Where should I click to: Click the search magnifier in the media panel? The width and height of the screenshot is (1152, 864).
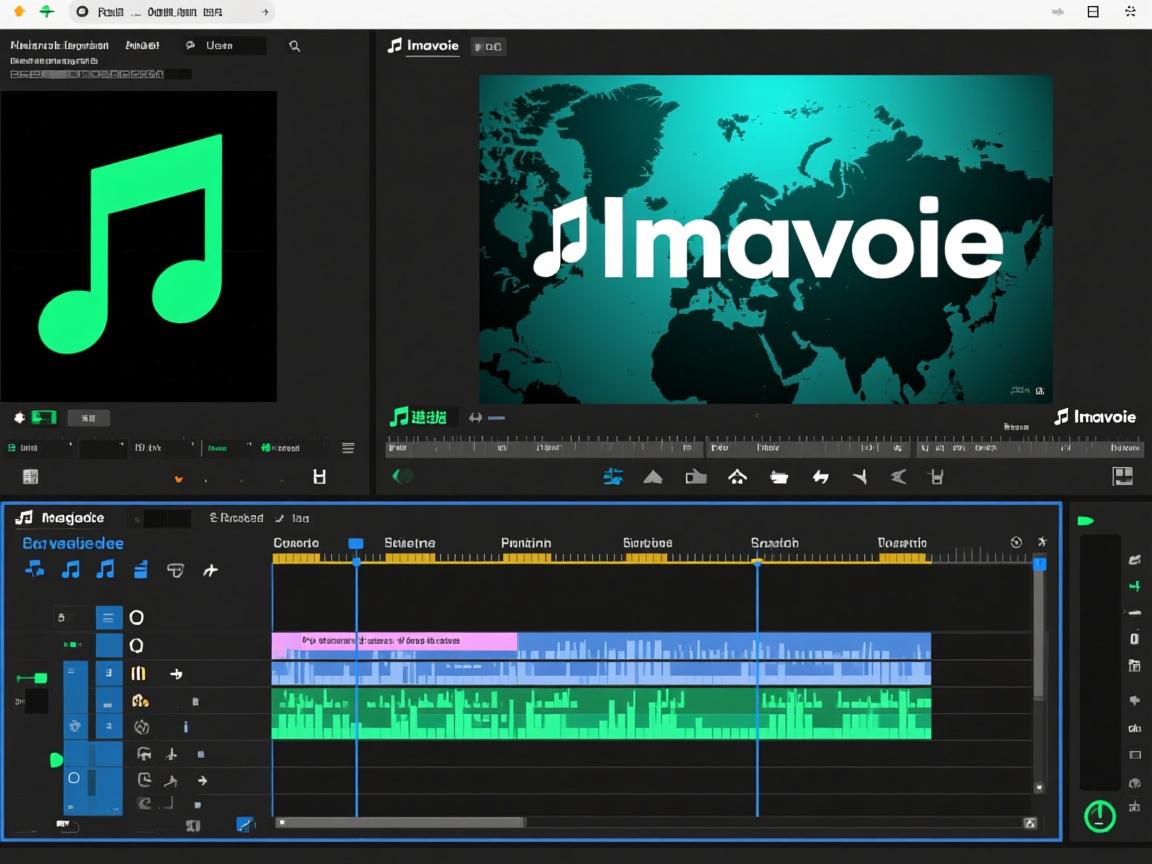(x=294, y=46)
